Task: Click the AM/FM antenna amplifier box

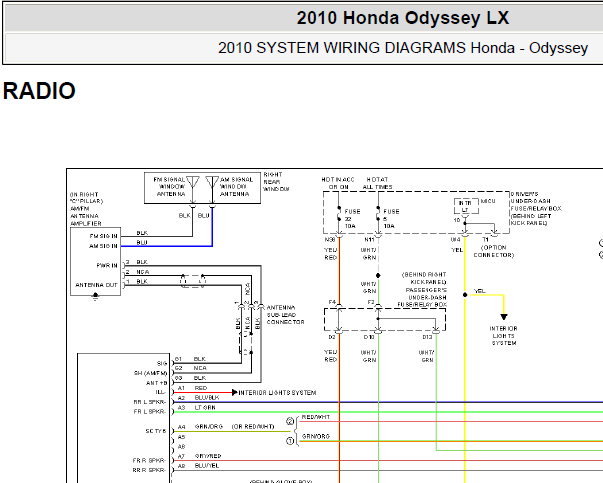Action: [95, 261]
